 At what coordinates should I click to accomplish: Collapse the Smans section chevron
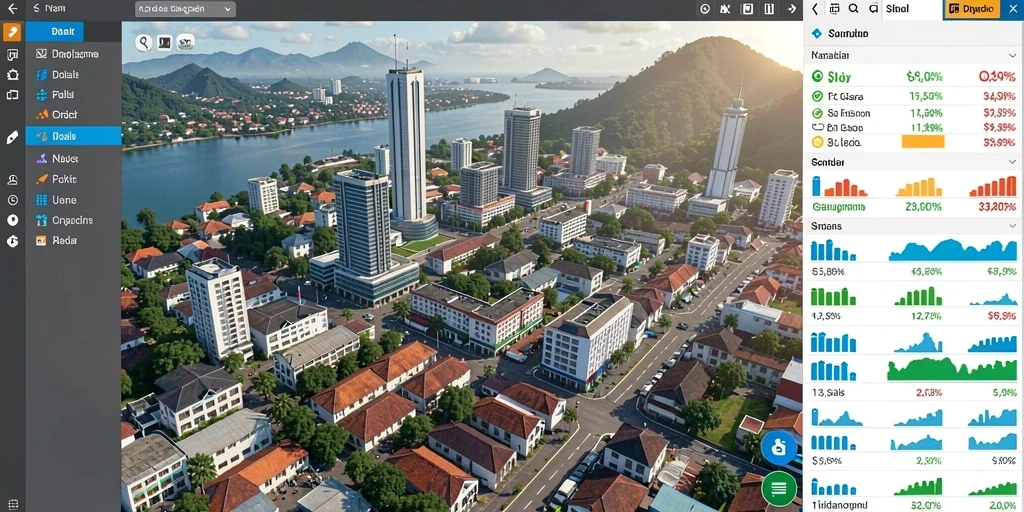1012,226
